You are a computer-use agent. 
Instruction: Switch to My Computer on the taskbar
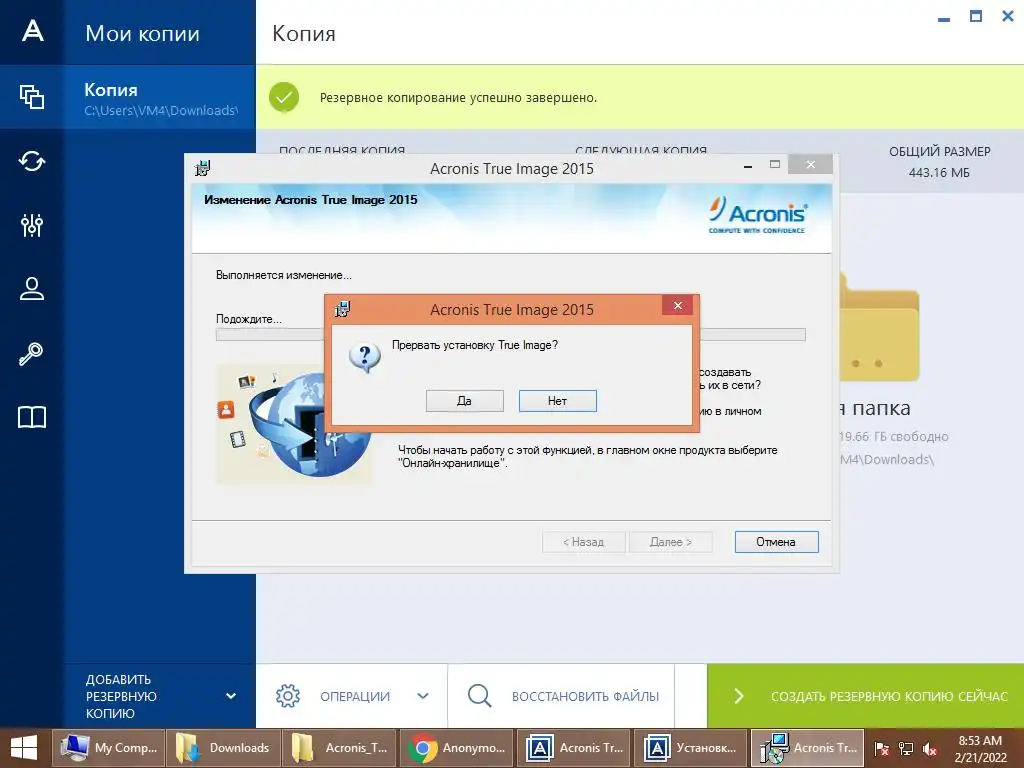click(108, 748)
